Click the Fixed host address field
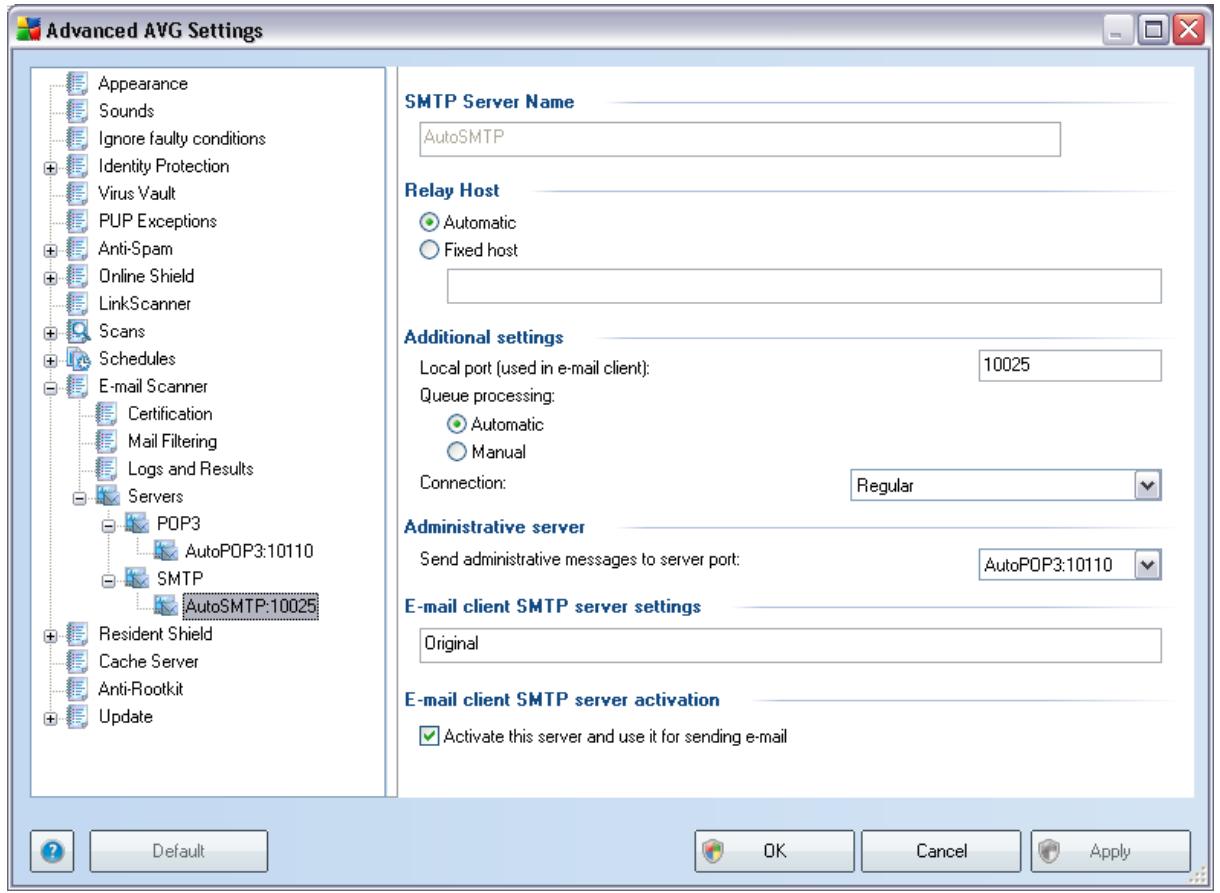 pyautogui.click(x=803, y=286)
